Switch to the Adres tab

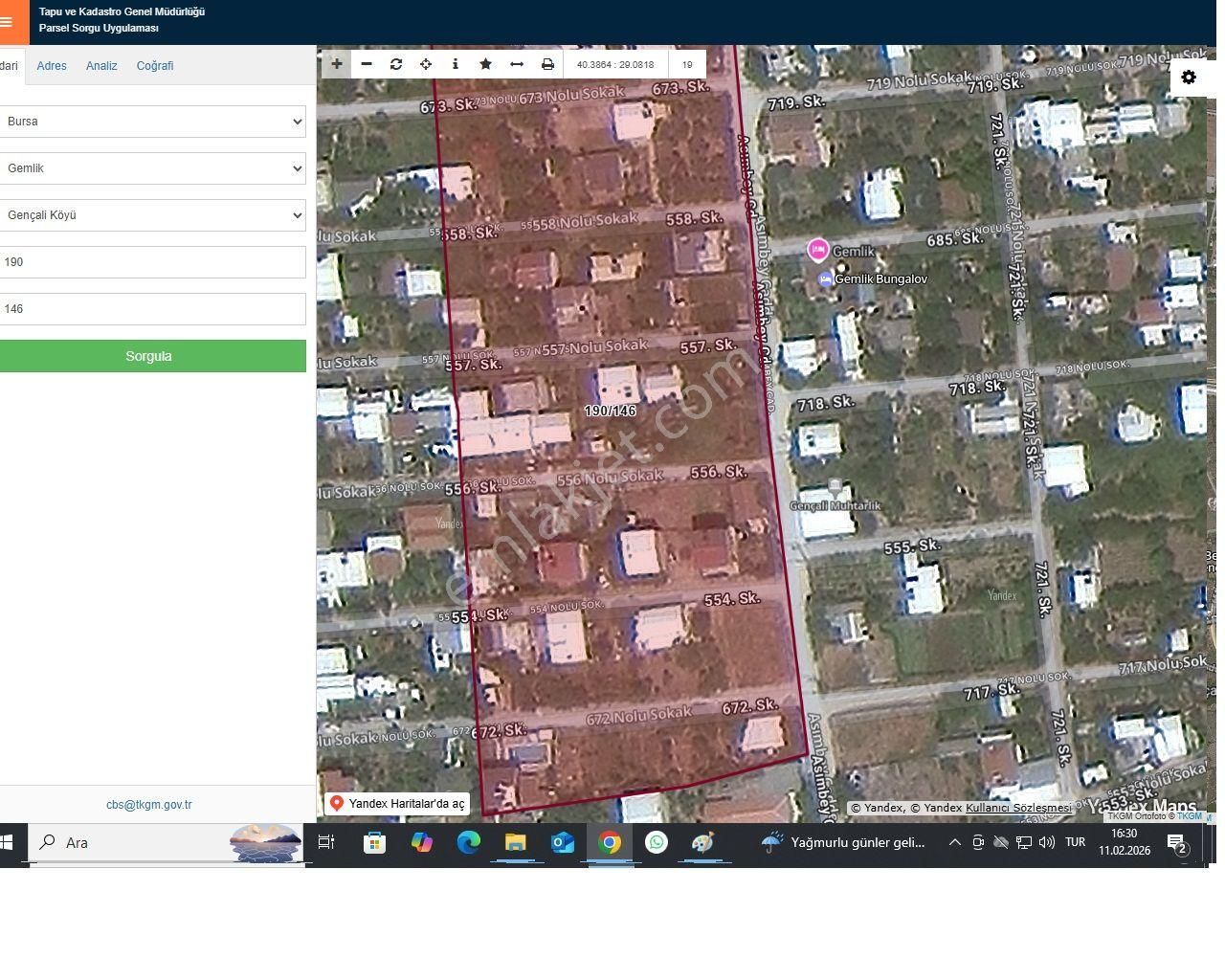click(x=52, y=66)
